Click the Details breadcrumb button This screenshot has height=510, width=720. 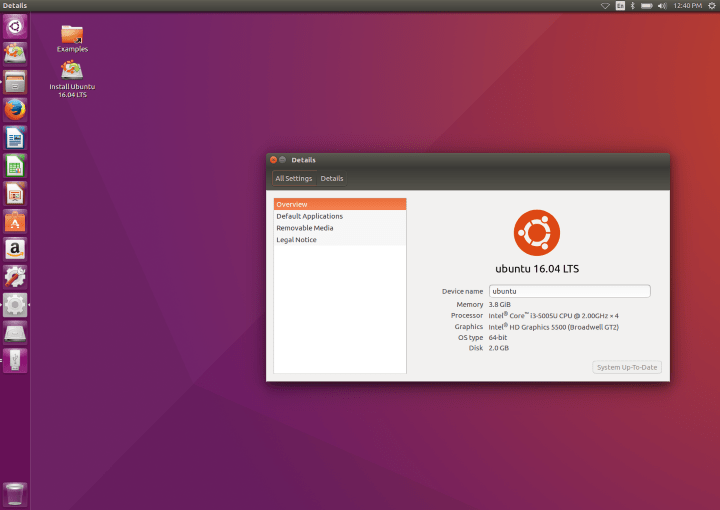click(x=332, y=179)
